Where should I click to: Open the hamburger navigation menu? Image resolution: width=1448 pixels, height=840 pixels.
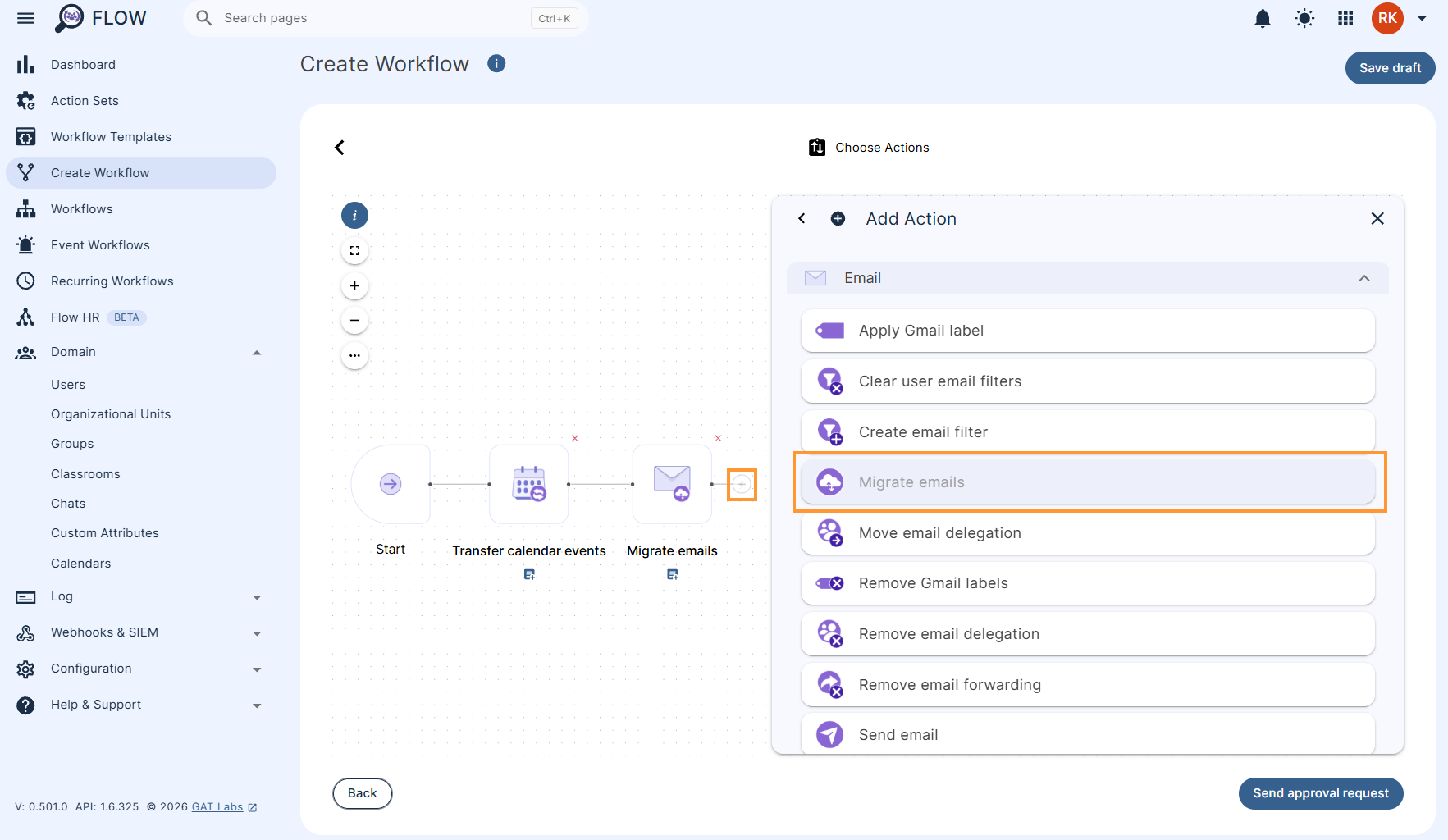(x=25, y=18)
